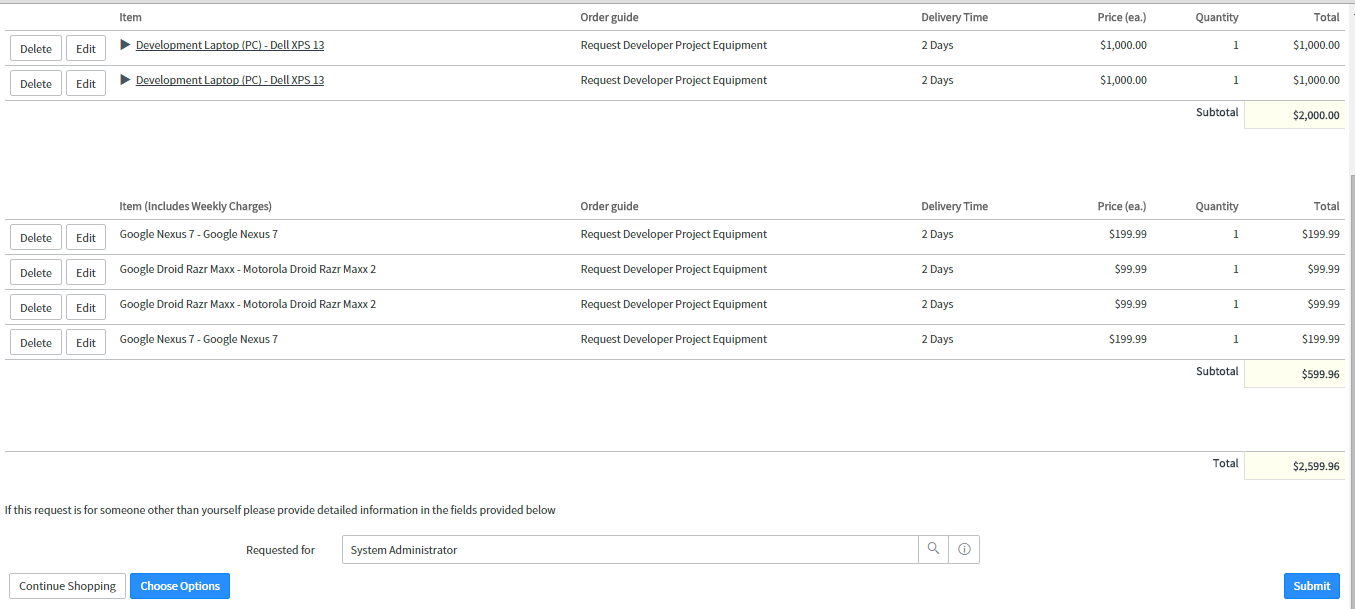This screenshot has width=1355, height=609.
Task: Select the $2,000.00 subtotal value
Action: 1315,116
